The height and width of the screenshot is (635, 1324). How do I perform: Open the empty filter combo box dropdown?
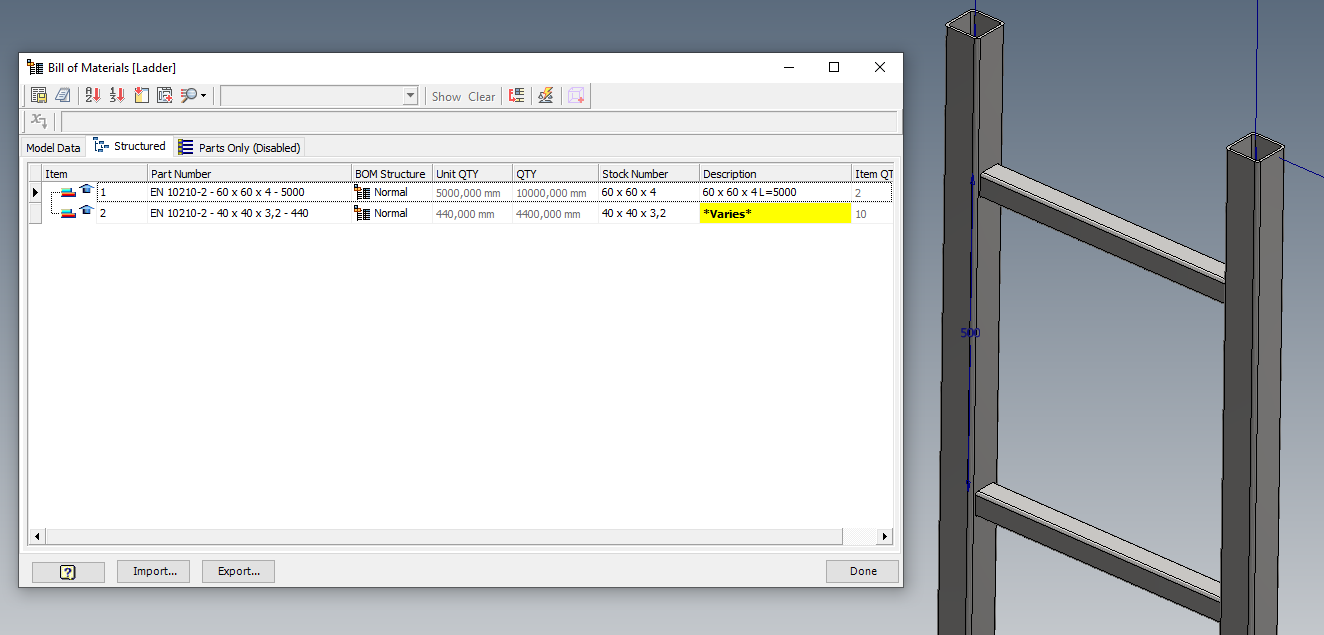click(x=410, y=95)
